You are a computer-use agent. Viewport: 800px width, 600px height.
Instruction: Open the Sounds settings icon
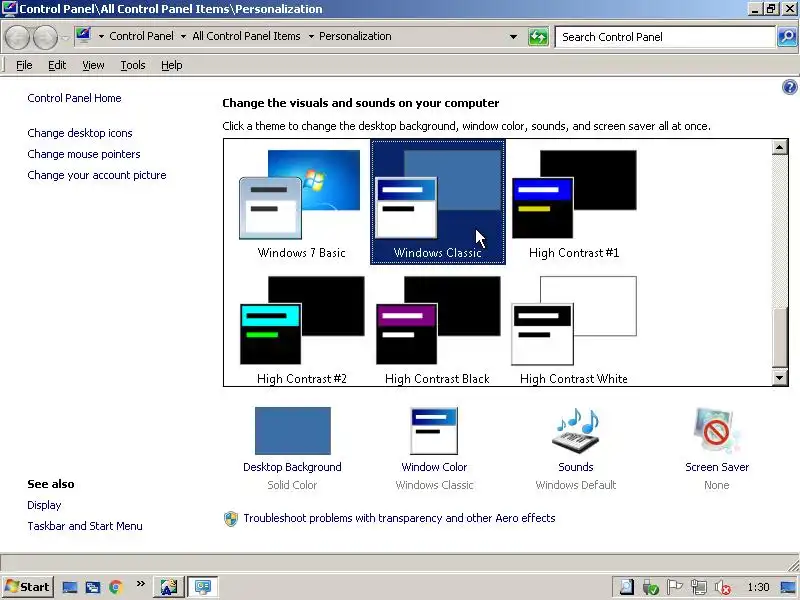576,431
